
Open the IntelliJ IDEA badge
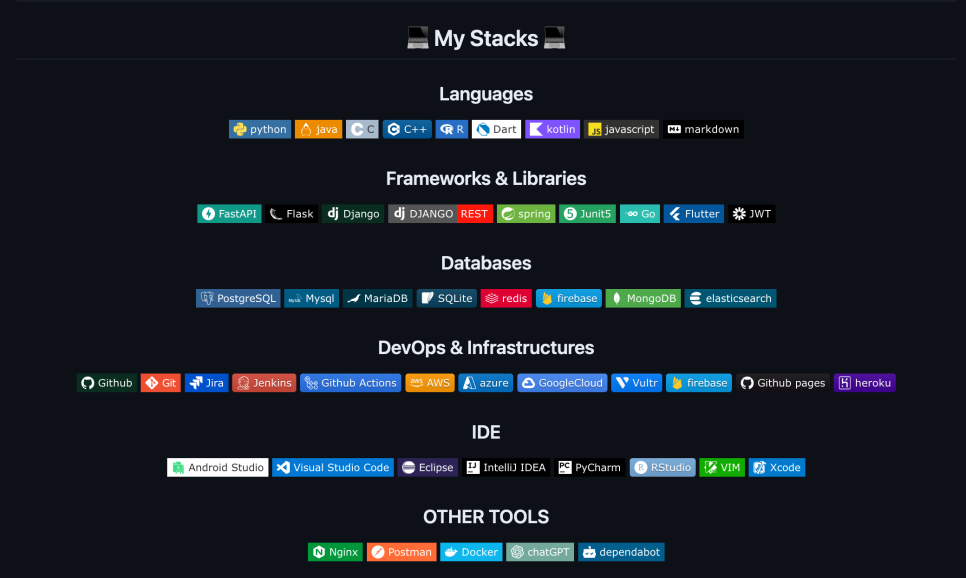click(506, 467)
